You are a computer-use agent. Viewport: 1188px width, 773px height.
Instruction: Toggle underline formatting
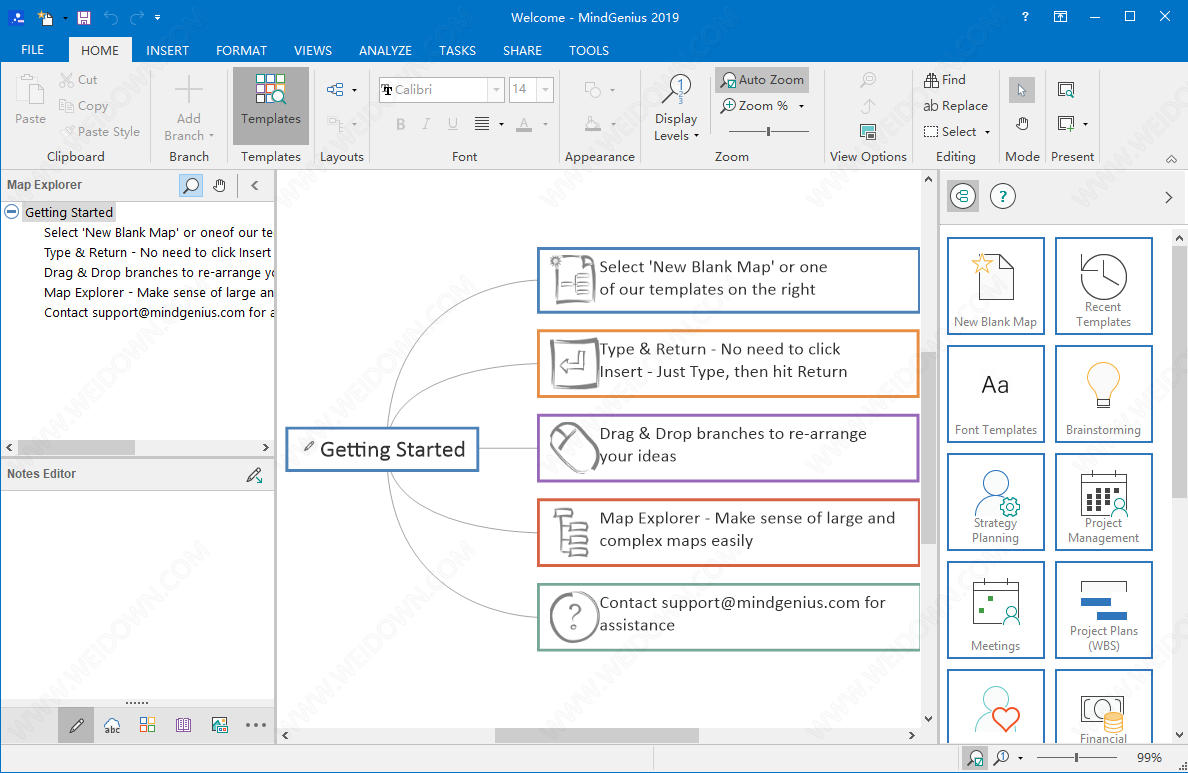[x=452, y=124]
